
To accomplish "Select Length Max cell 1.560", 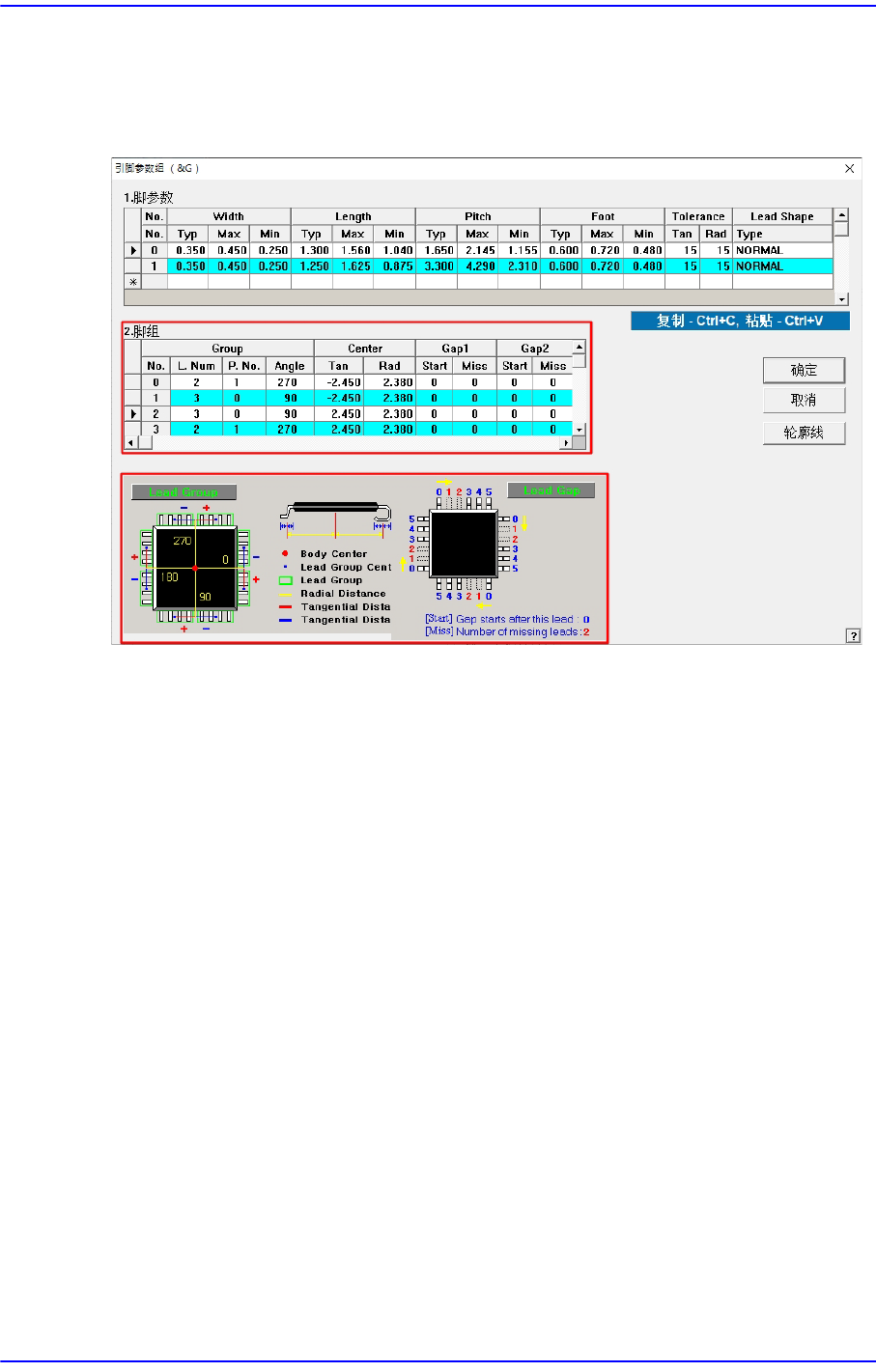I will coord(353,250).
